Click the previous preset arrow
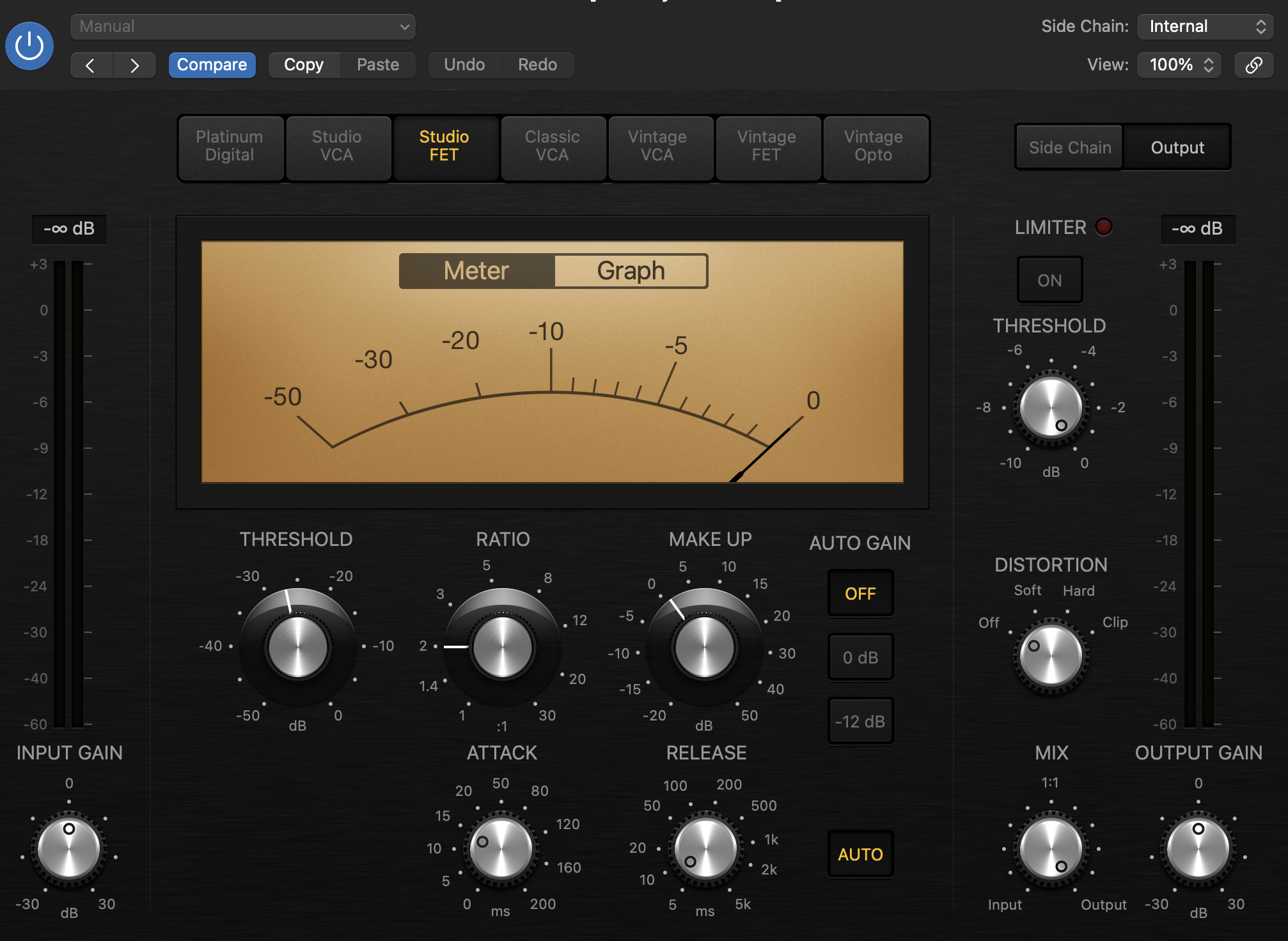This screenshot has width=1288, height=941. pyautogui.click(x=91, y=65)
